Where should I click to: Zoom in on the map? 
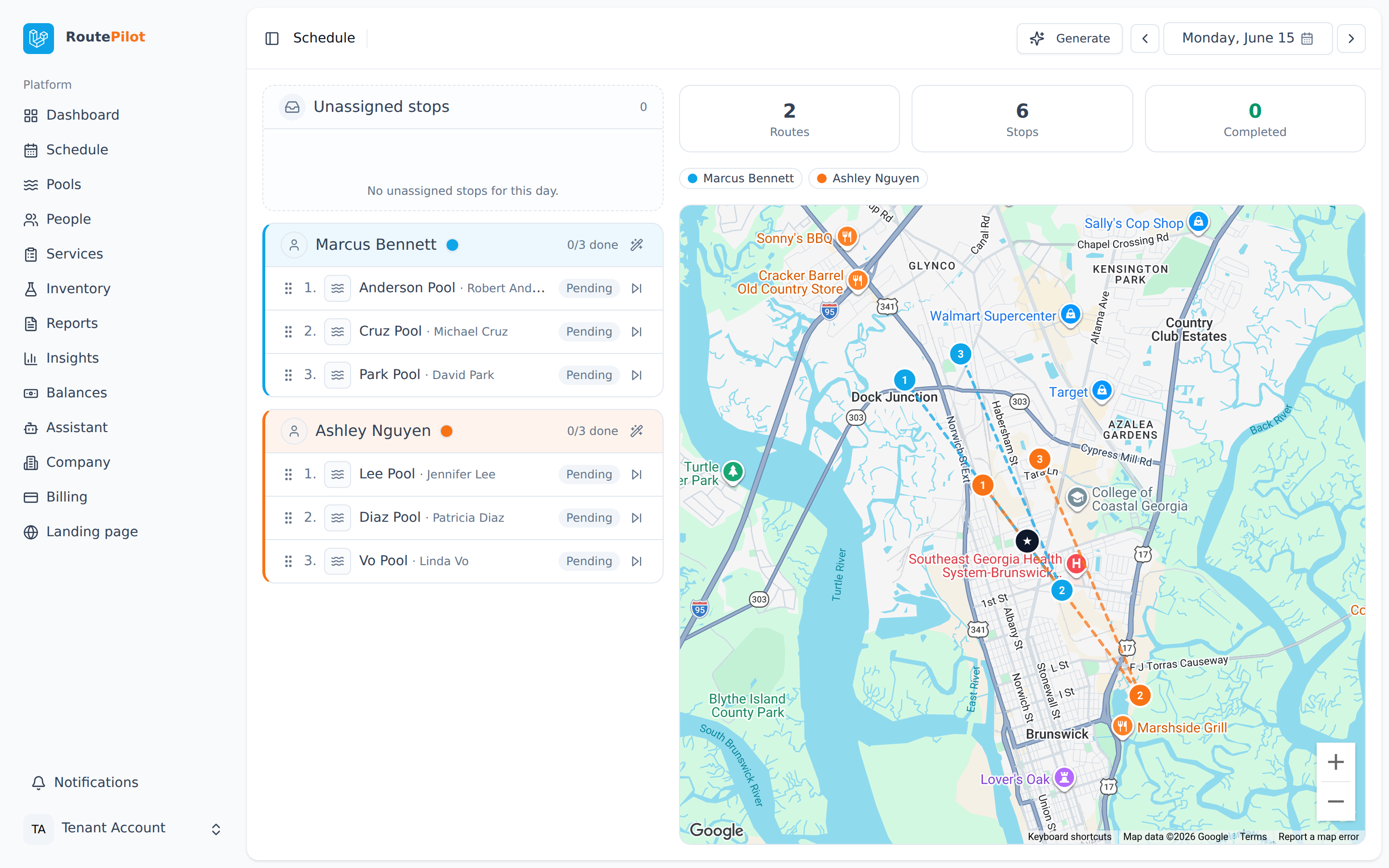[1335, 762]
